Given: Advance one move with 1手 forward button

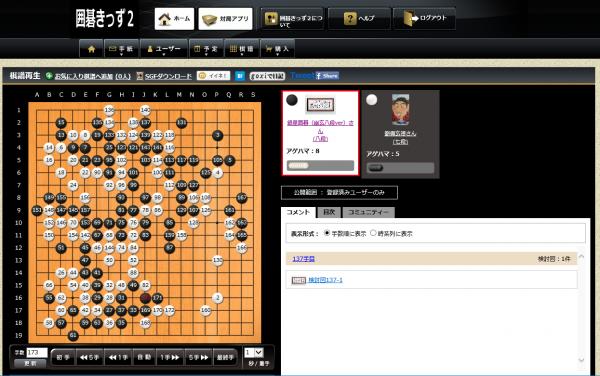Looking at the screenshot, I should [170, 357].
